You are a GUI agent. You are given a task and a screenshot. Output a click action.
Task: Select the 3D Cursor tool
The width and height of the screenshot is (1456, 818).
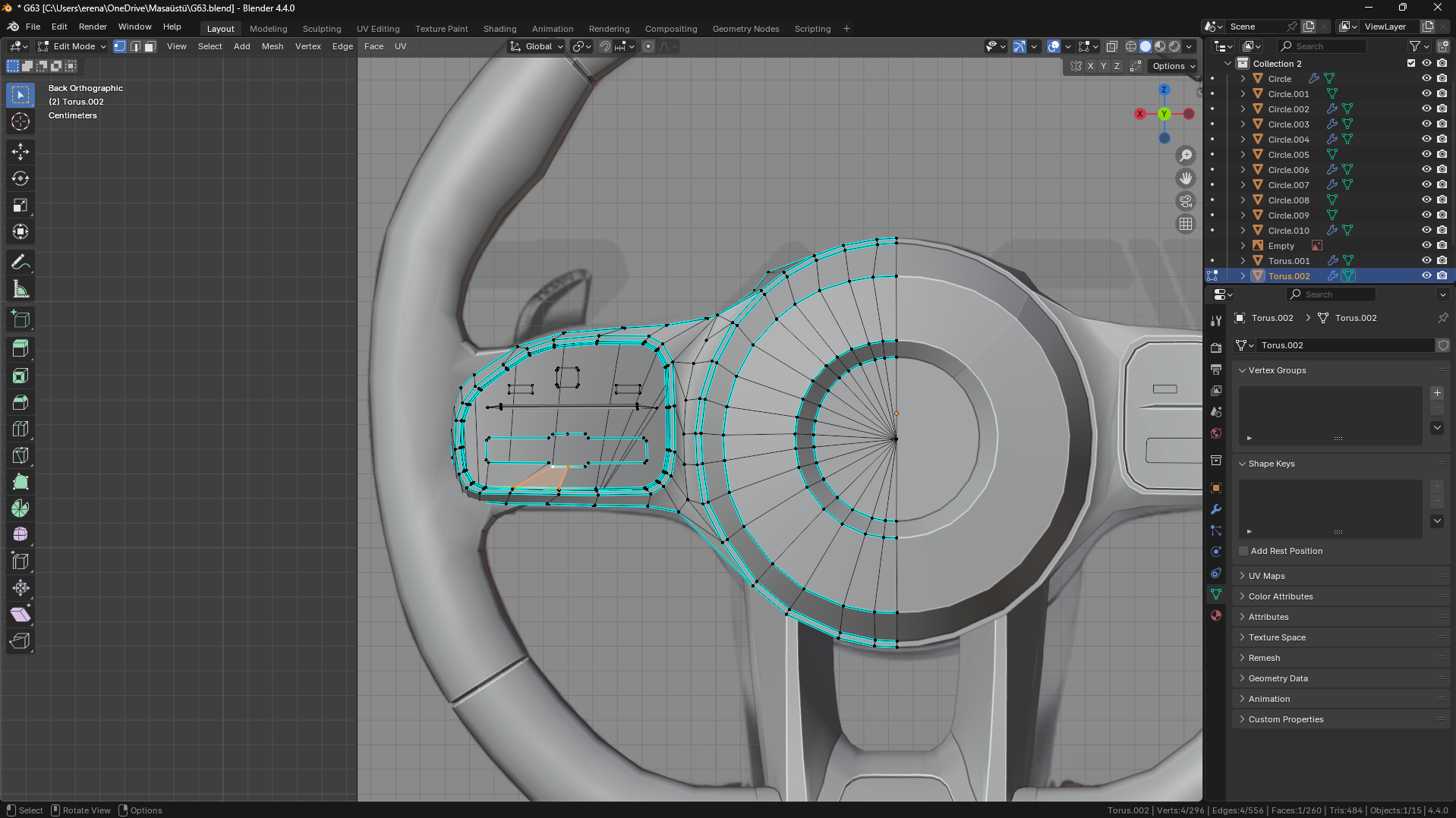tap(20, 121)
